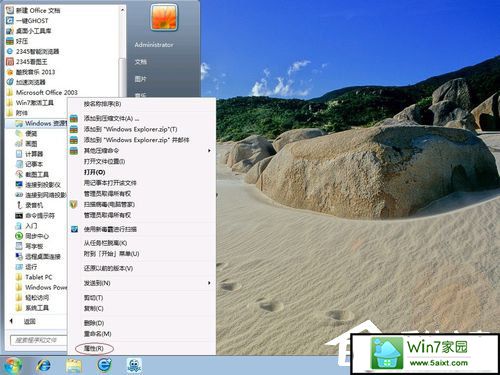
Task: Select 从任务栏脱离(K) unpin option
Action: click(105, 243)
